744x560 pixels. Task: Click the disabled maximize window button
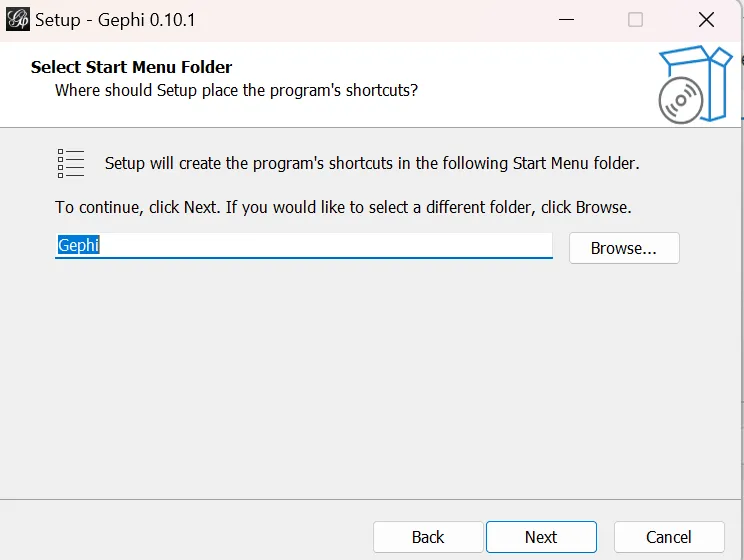coord(635,20)
